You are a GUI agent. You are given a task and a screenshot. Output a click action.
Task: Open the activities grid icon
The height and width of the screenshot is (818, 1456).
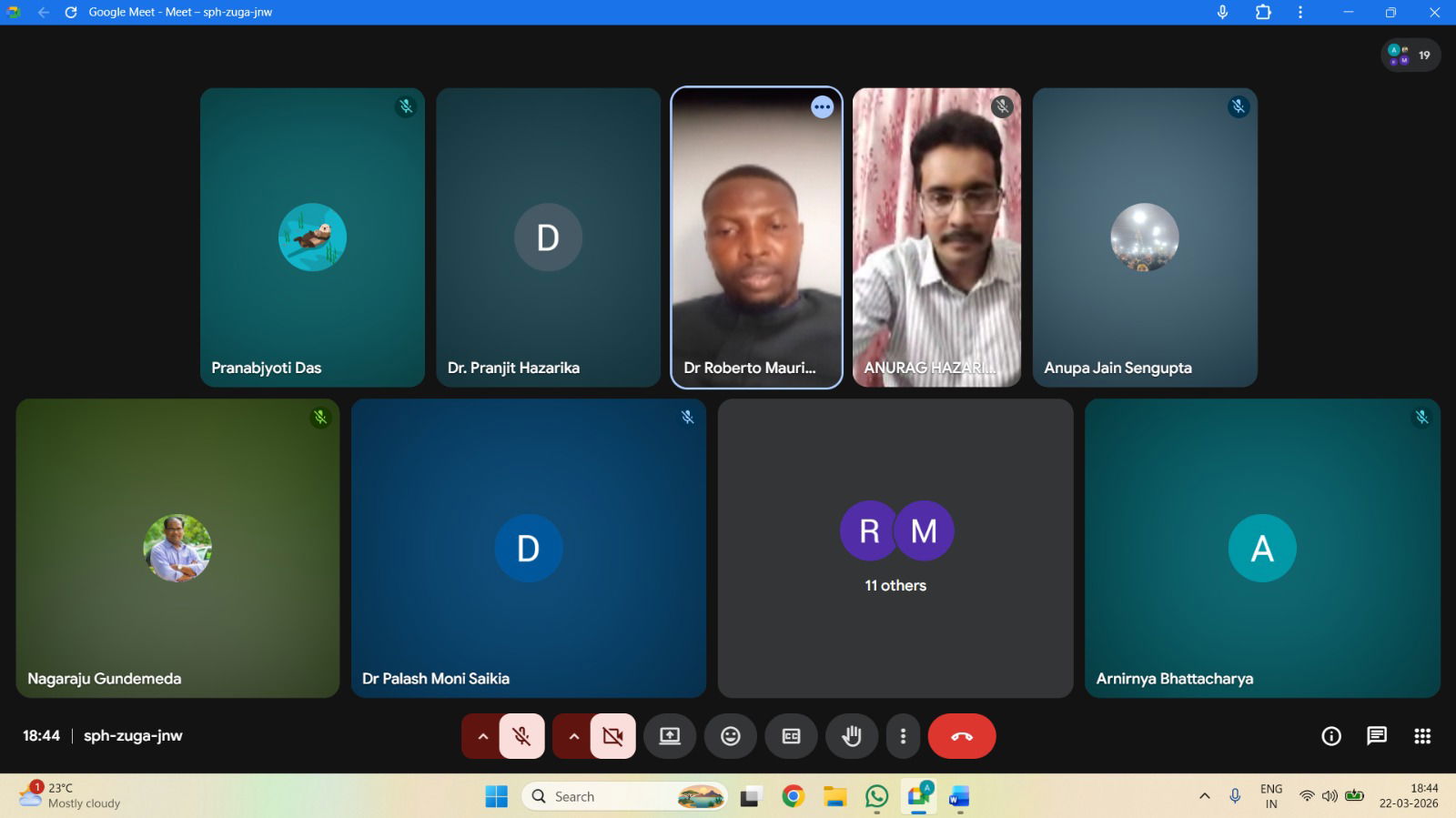[x=1421, y=736]
